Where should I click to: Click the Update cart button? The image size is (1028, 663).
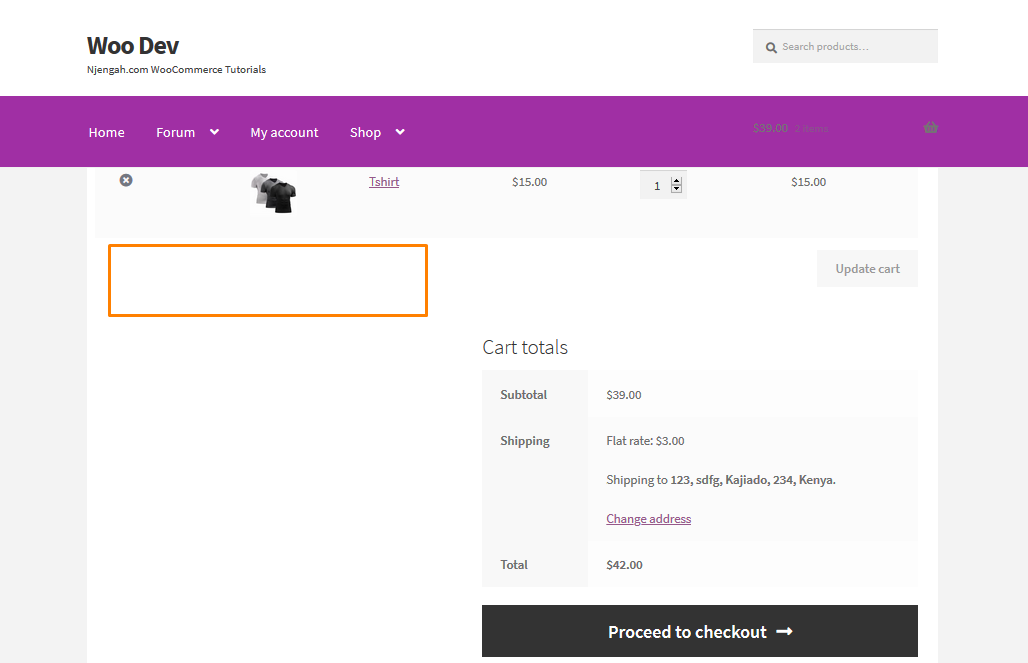point(867,269)
